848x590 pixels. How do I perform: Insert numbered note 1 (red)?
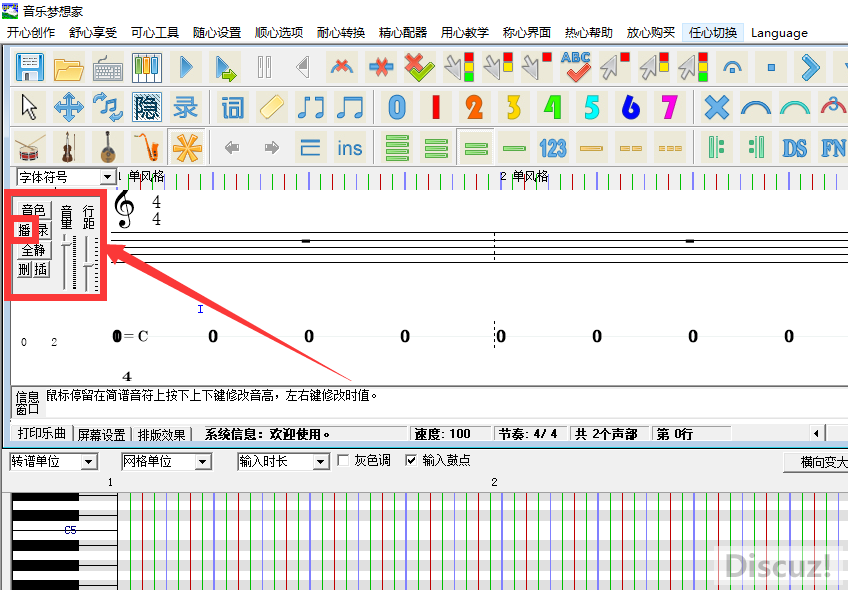click(x=436, y=107)
